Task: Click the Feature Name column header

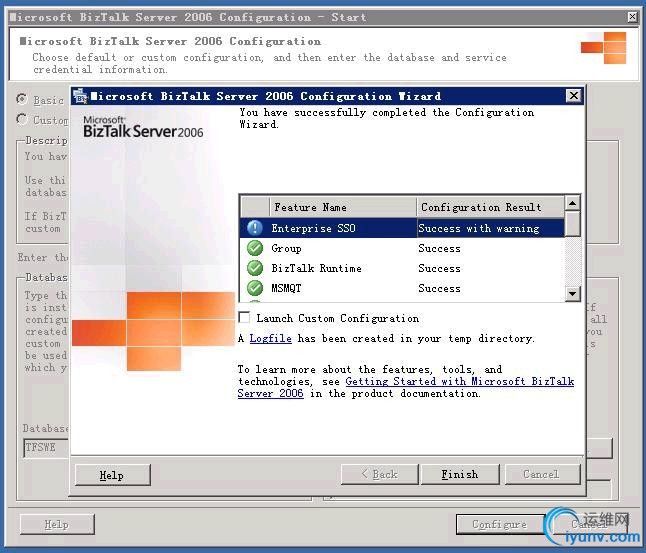Action: pos(343,207)
